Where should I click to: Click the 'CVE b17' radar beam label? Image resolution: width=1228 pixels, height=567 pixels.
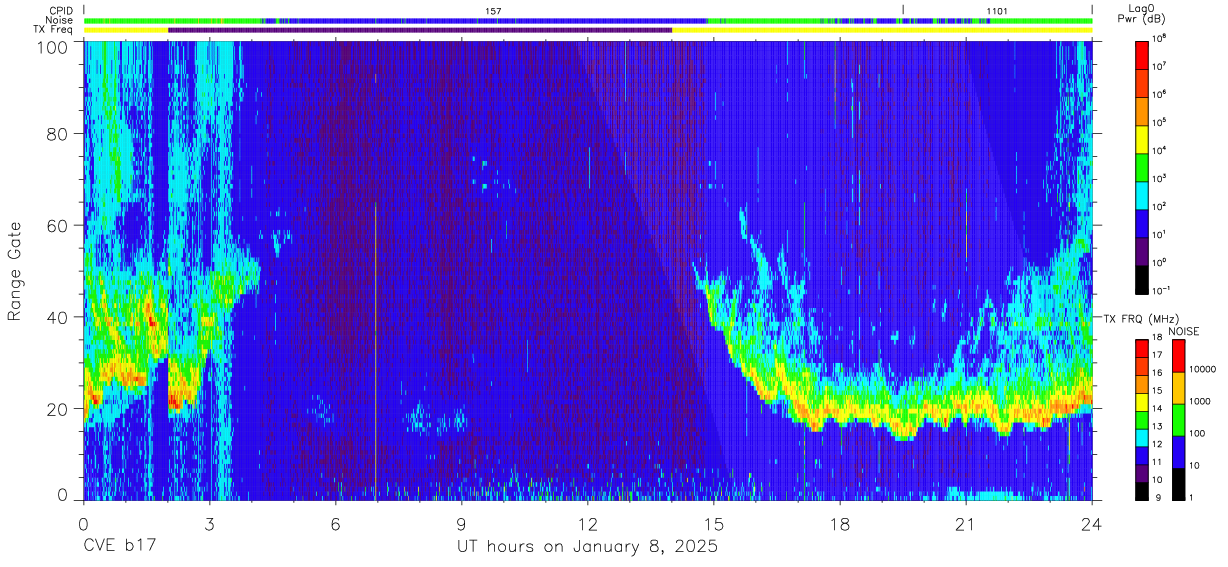click(118, 547)
